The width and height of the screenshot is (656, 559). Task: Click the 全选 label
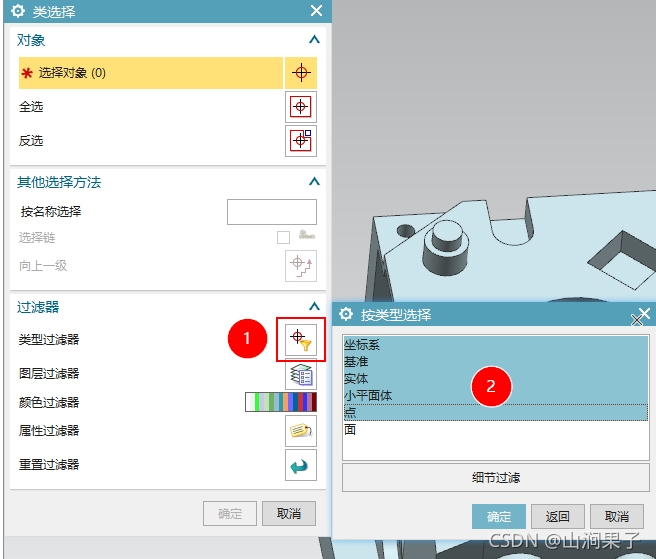click(31, 107)
